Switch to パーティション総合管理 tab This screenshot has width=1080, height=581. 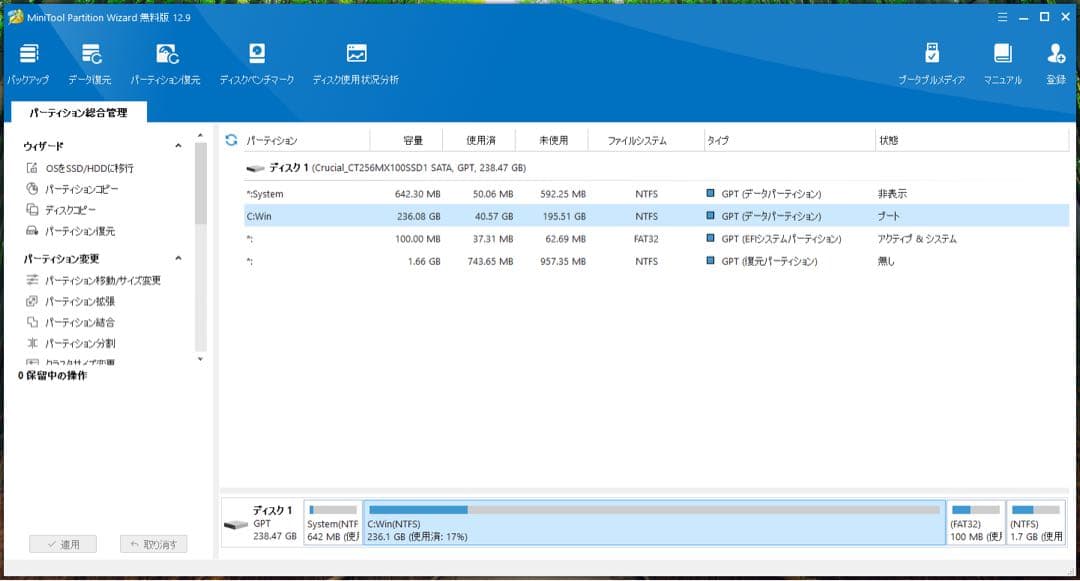(79, 112)
